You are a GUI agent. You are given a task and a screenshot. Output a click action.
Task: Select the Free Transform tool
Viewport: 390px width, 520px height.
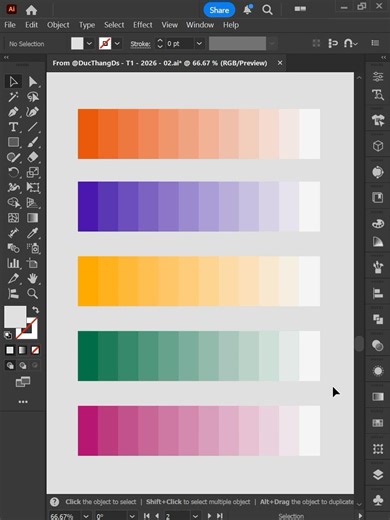[33, 187]
